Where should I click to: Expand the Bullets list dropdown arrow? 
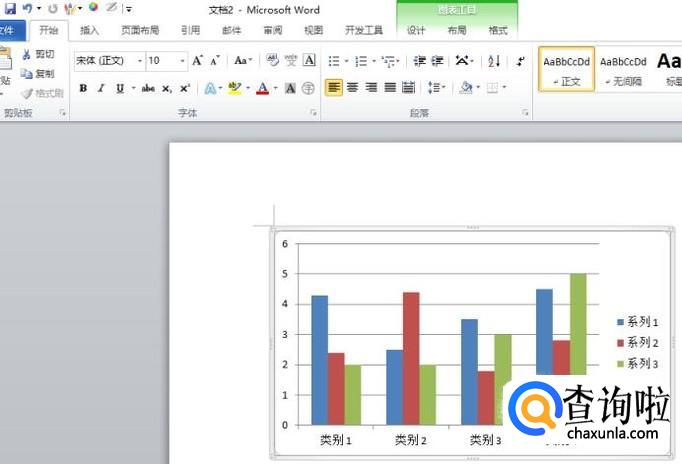click(x=347, y=61)
